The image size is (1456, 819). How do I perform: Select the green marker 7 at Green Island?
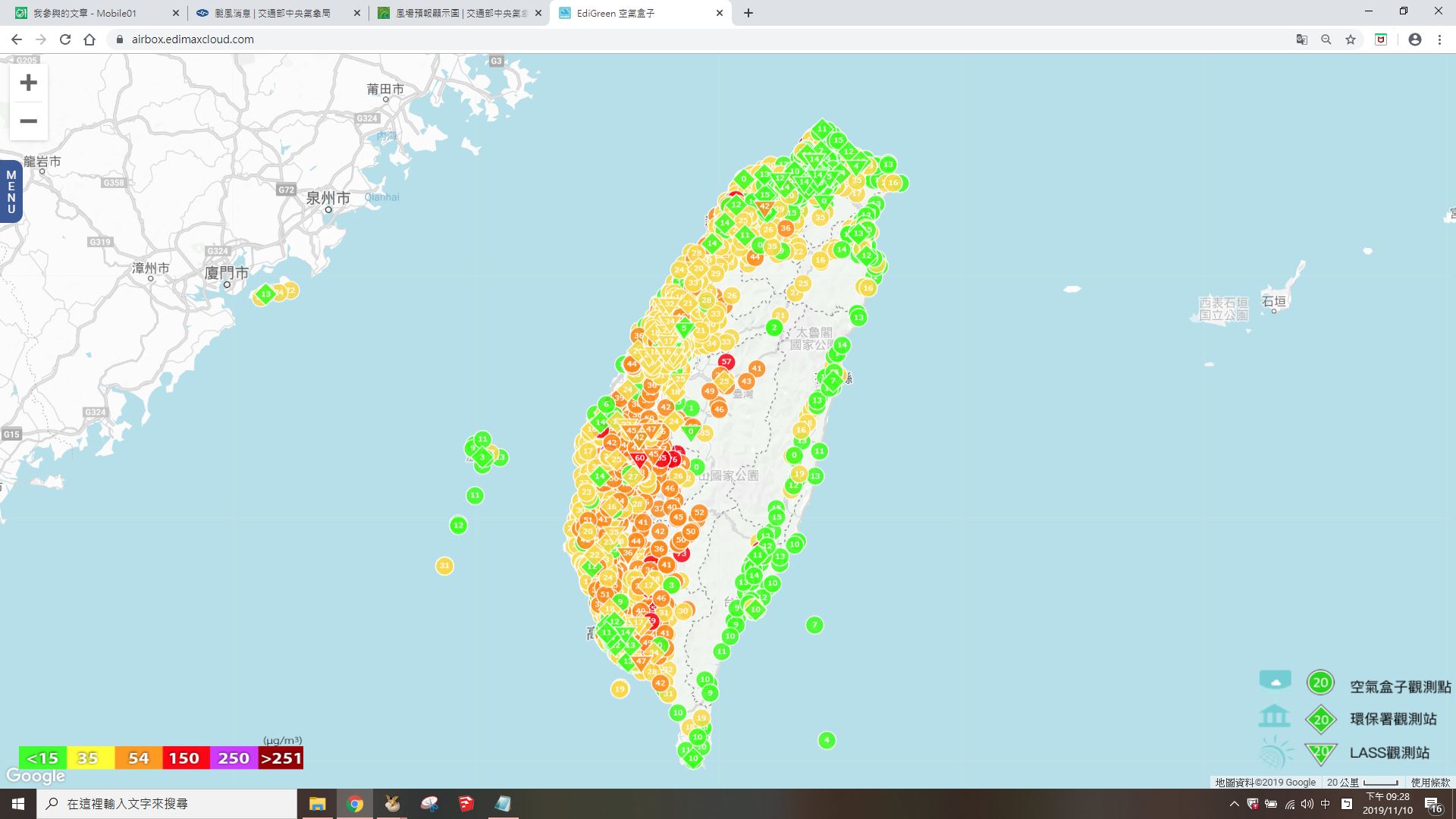(814, 626)
